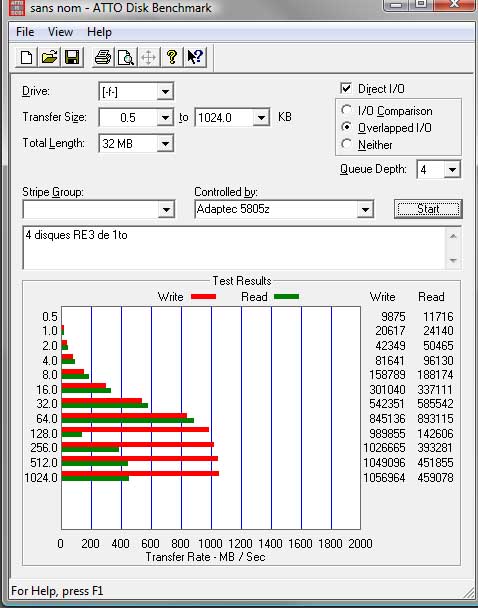Open Print Preview toolbar icon

[126, 57]
